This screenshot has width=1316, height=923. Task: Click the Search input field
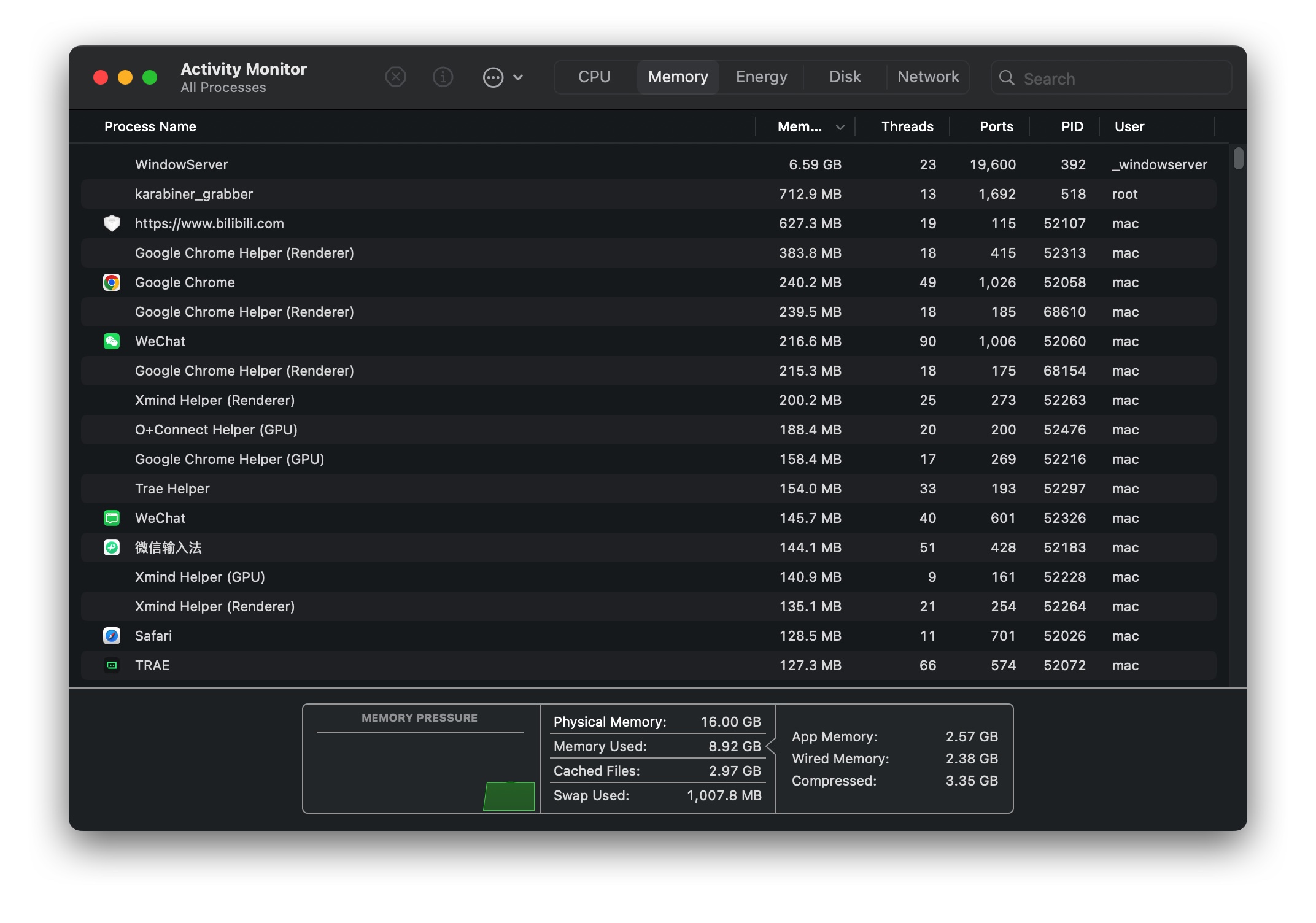(x=1117, y=79)
